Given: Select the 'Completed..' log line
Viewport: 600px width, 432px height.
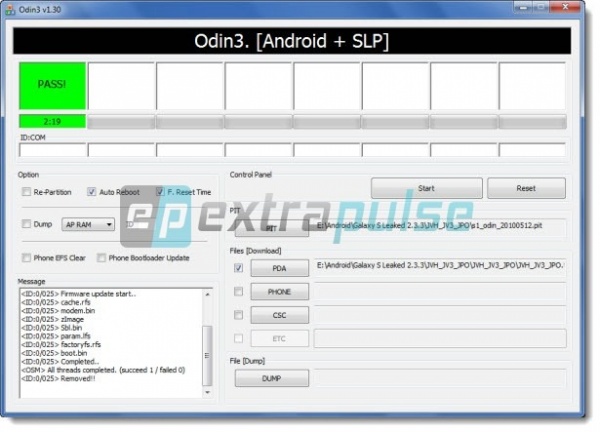Looking at the screenshot, I should pyautogui.click(x=60, y=361).
